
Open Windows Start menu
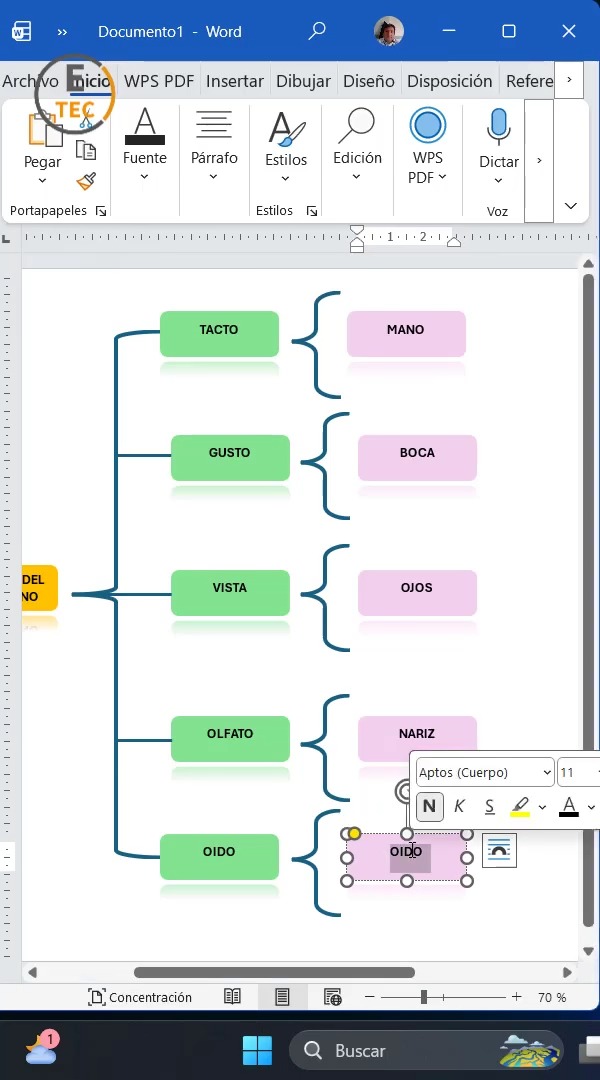click(x=258, y=1050)
